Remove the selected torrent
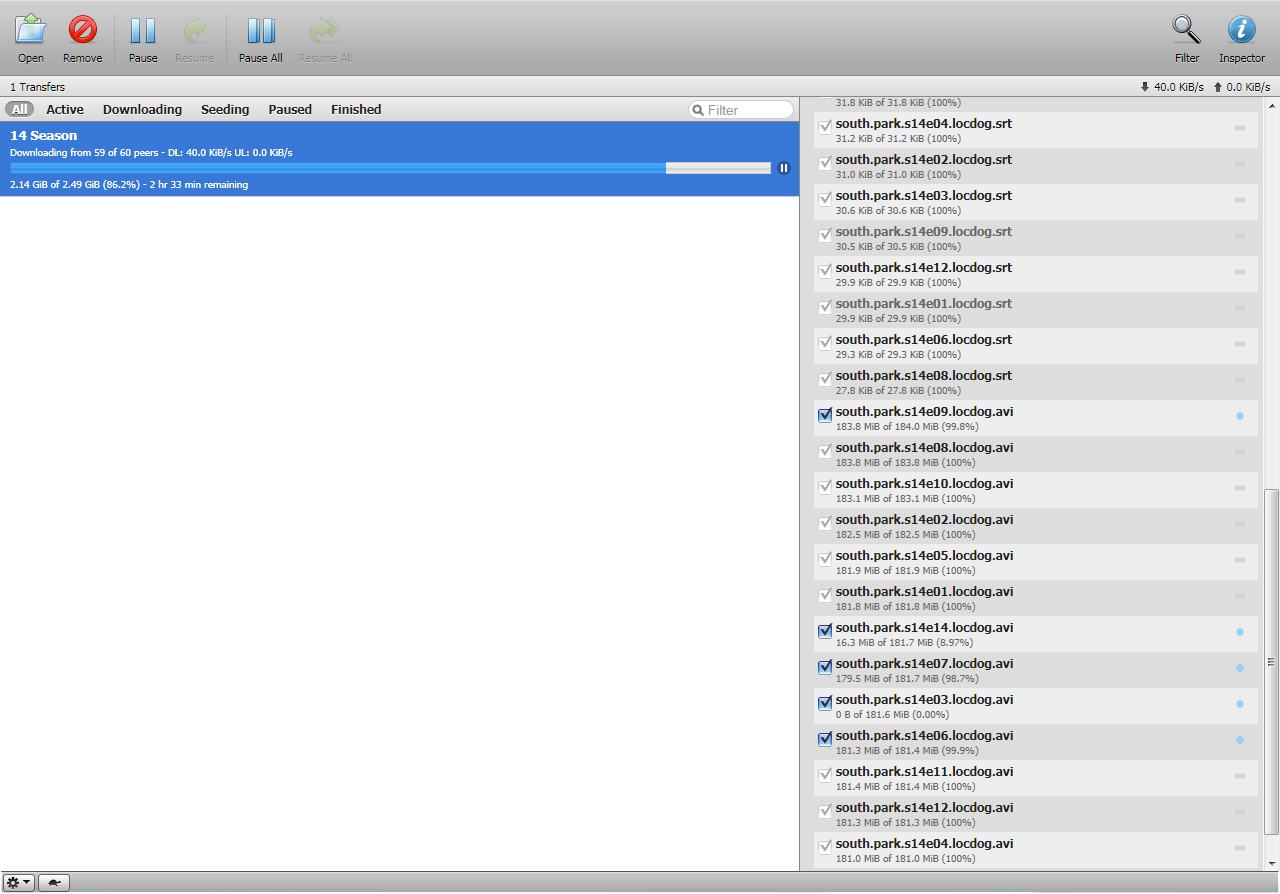Viewport: 1280px width, 894px height. (x=82, y=38)
